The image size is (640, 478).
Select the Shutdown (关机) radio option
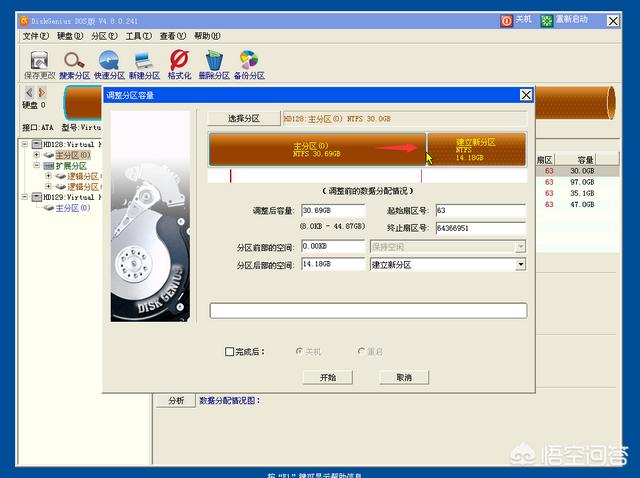(299, 351)
